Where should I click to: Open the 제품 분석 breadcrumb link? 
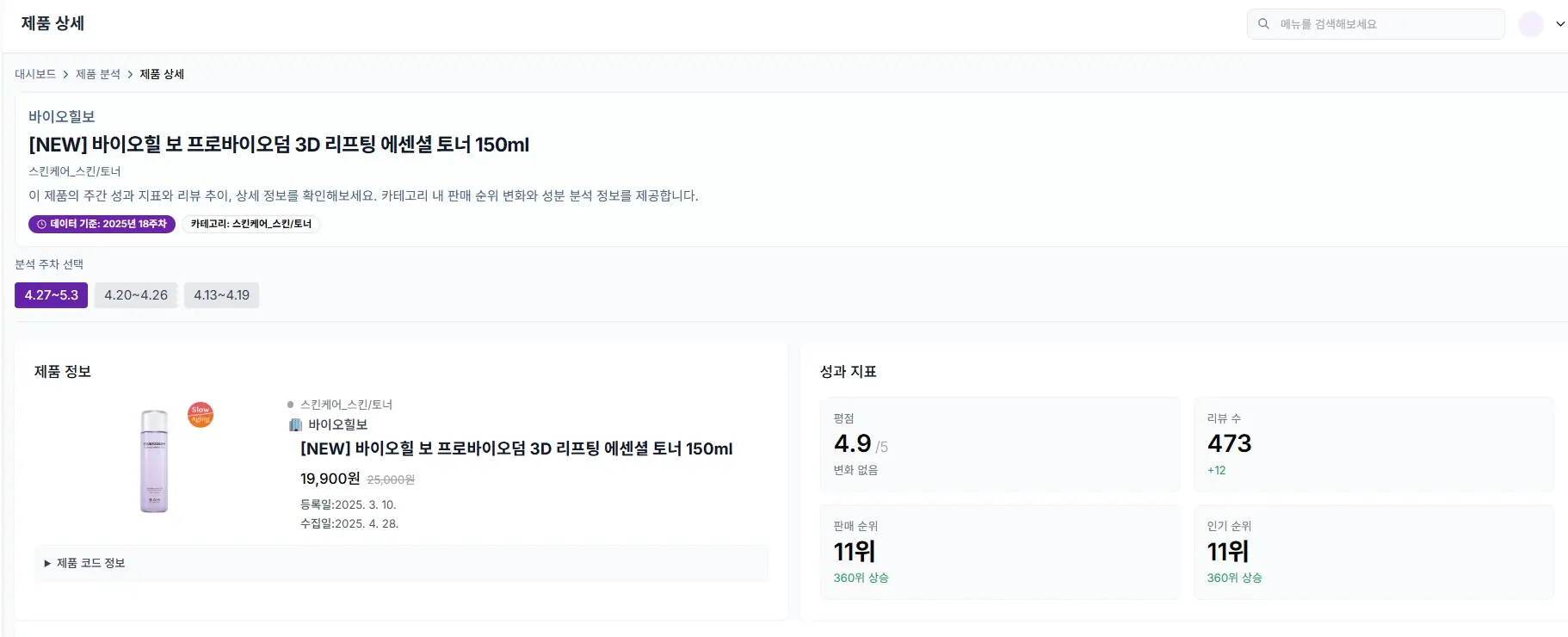point(98,75)
